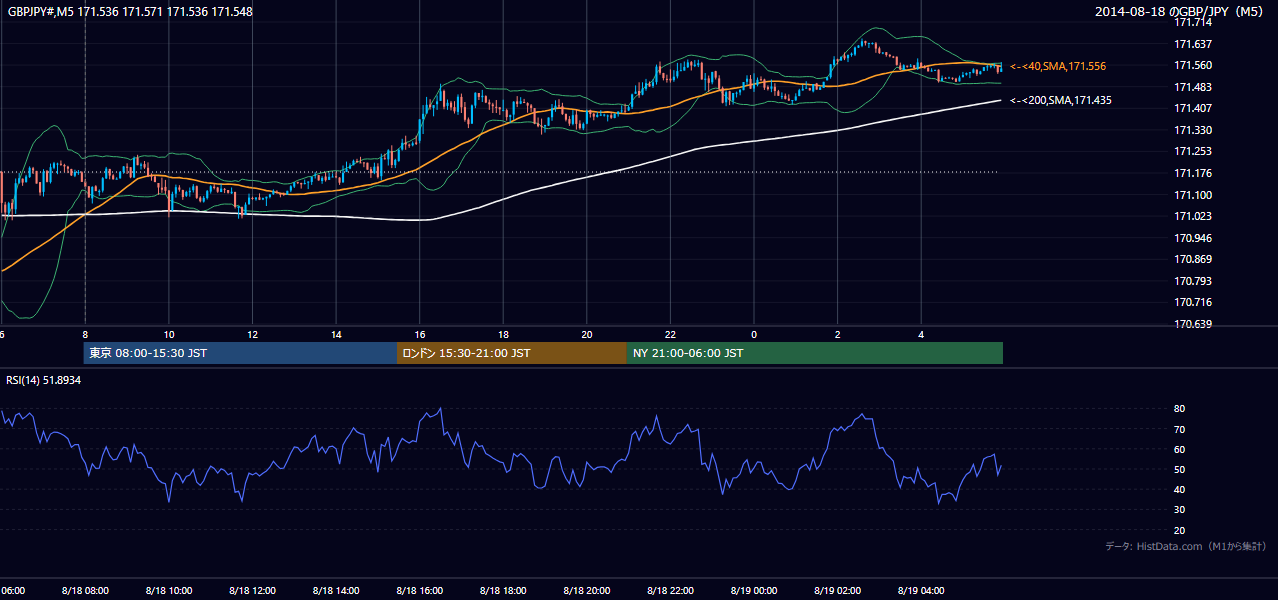This screenshot has width=1278, height=600.
Task: Click price axis value 171.637
Action: [1192, 44]
